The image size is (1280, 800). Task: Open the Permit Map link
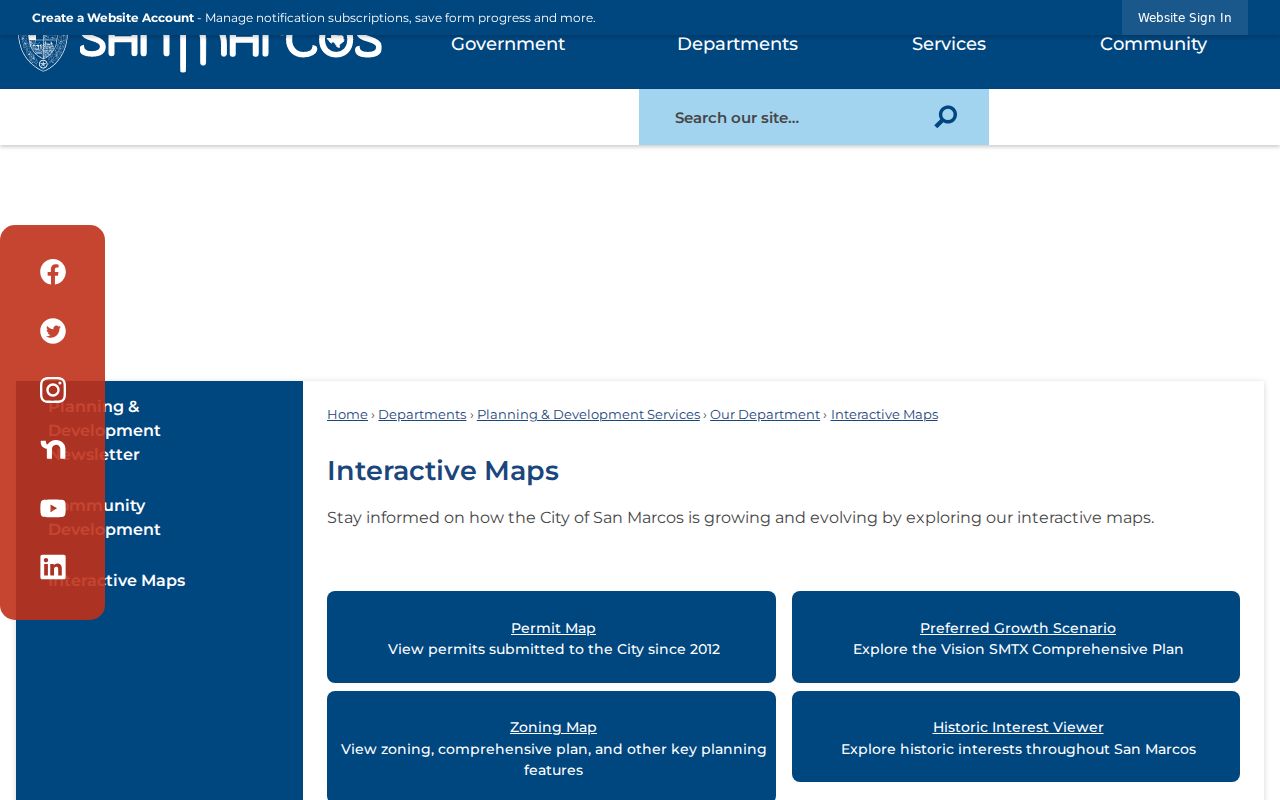coord(553,628)
